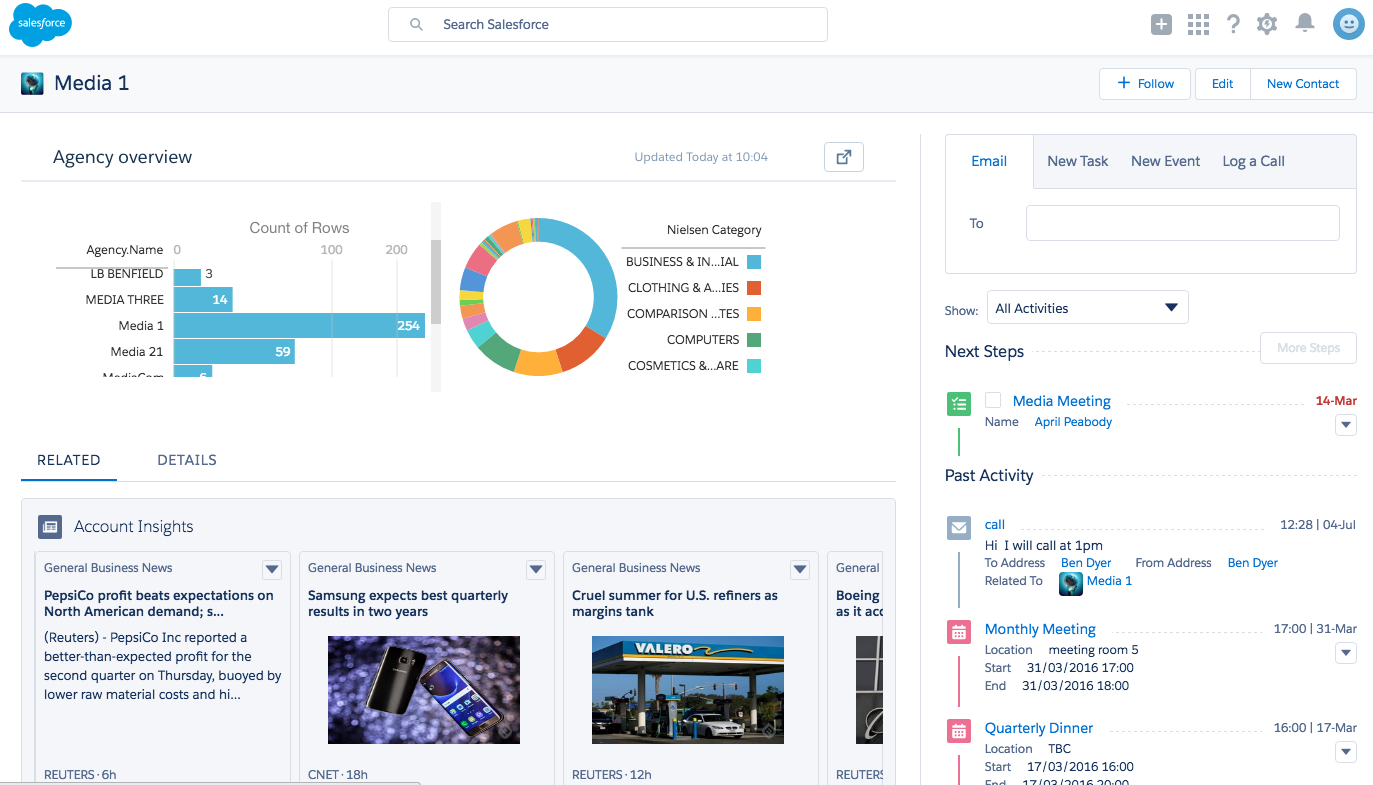Click the MEDIA THREE bar showing 14
Image resolution: width=1373 pixels, height=785 pixels.
(203, 300)
